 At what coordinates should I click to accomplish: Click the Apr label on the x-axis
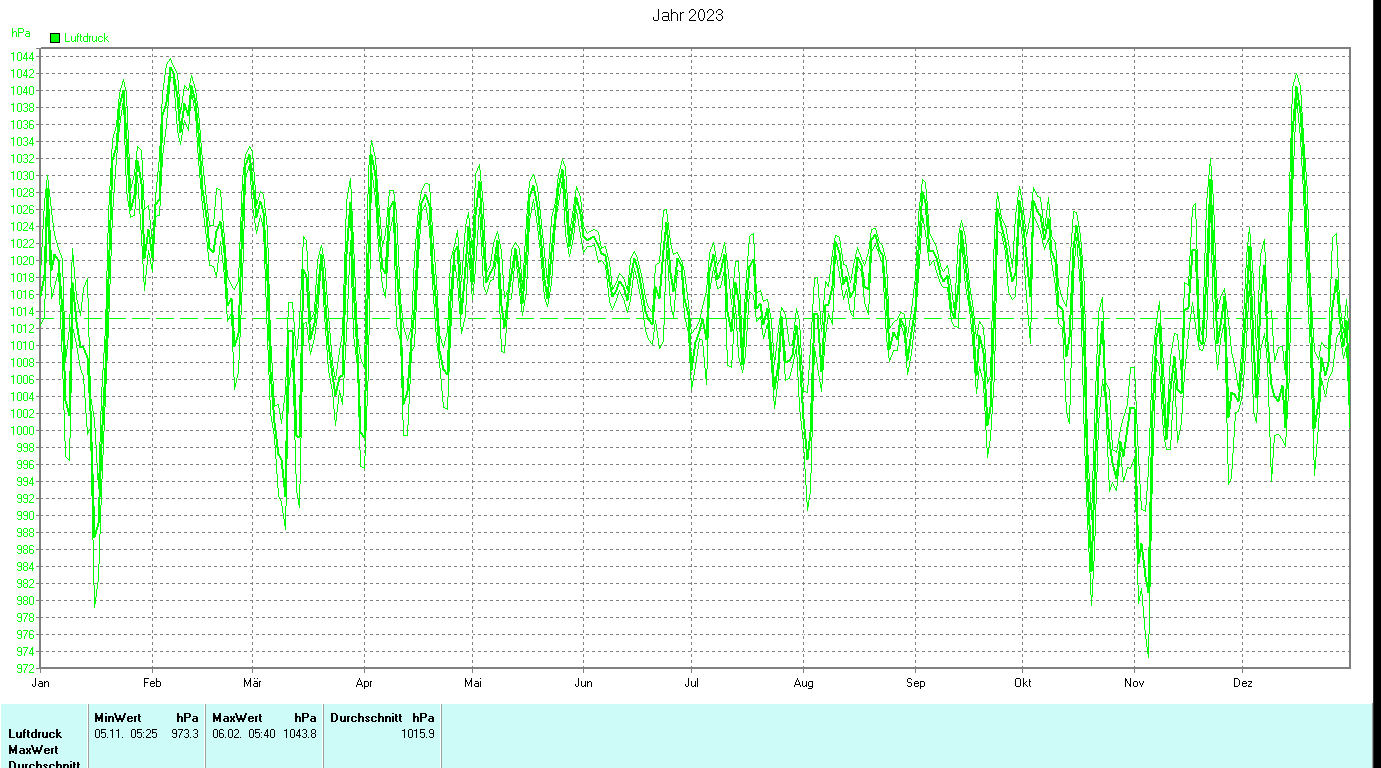(364, 683)
